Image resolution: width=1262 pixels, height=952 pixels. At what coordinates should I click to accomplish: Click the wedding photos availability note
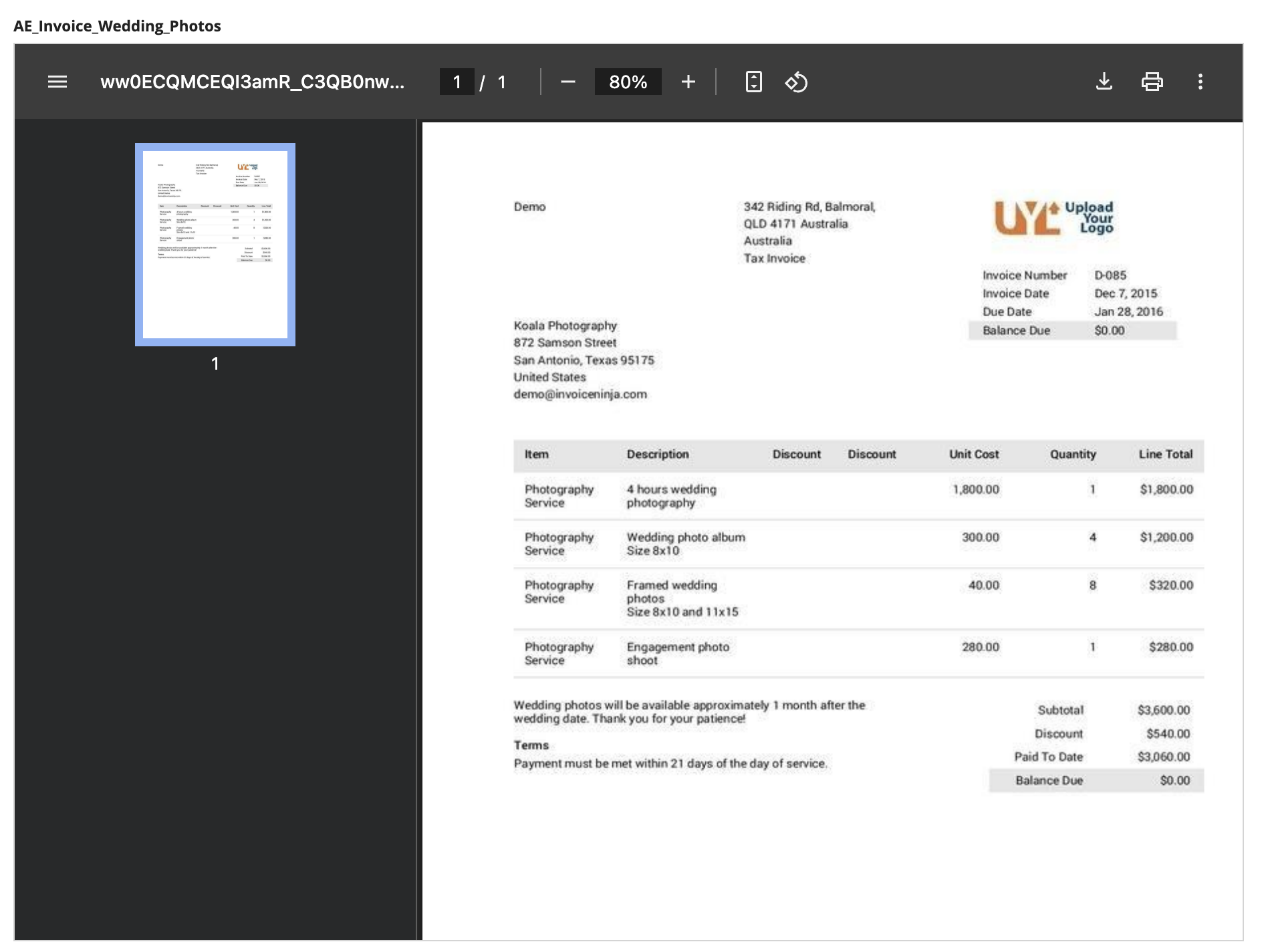coord(689,712)
